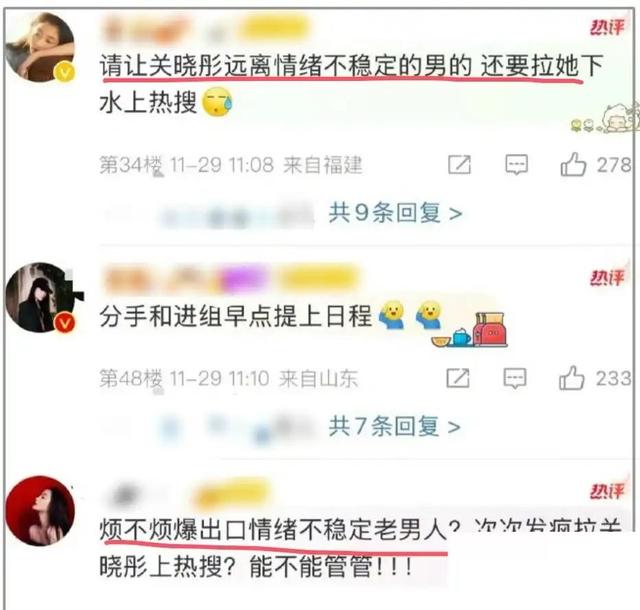Tap the 热评 tag on the third comment
The height and width of the screenshot is (610, 640).
607,491
